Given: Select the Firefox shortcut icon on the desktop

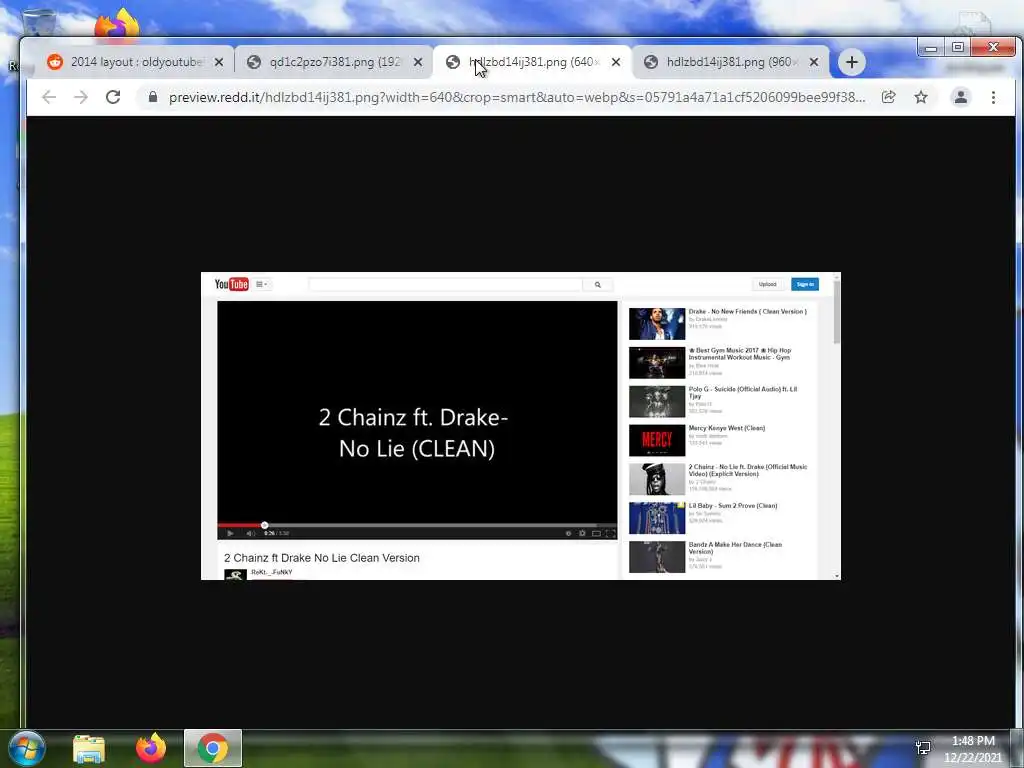Looking at the screenshot, I should tap(117, 23).
